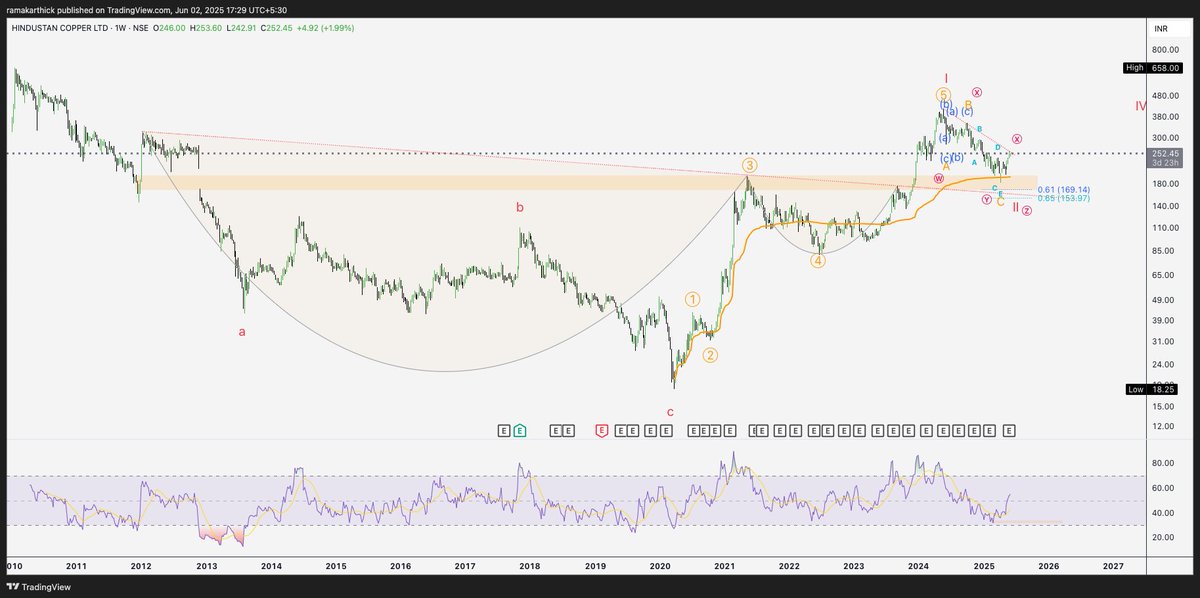Click the 2023 year label on time axis
The width and height of the screenshot is (1200, 598).
(853, 566)
